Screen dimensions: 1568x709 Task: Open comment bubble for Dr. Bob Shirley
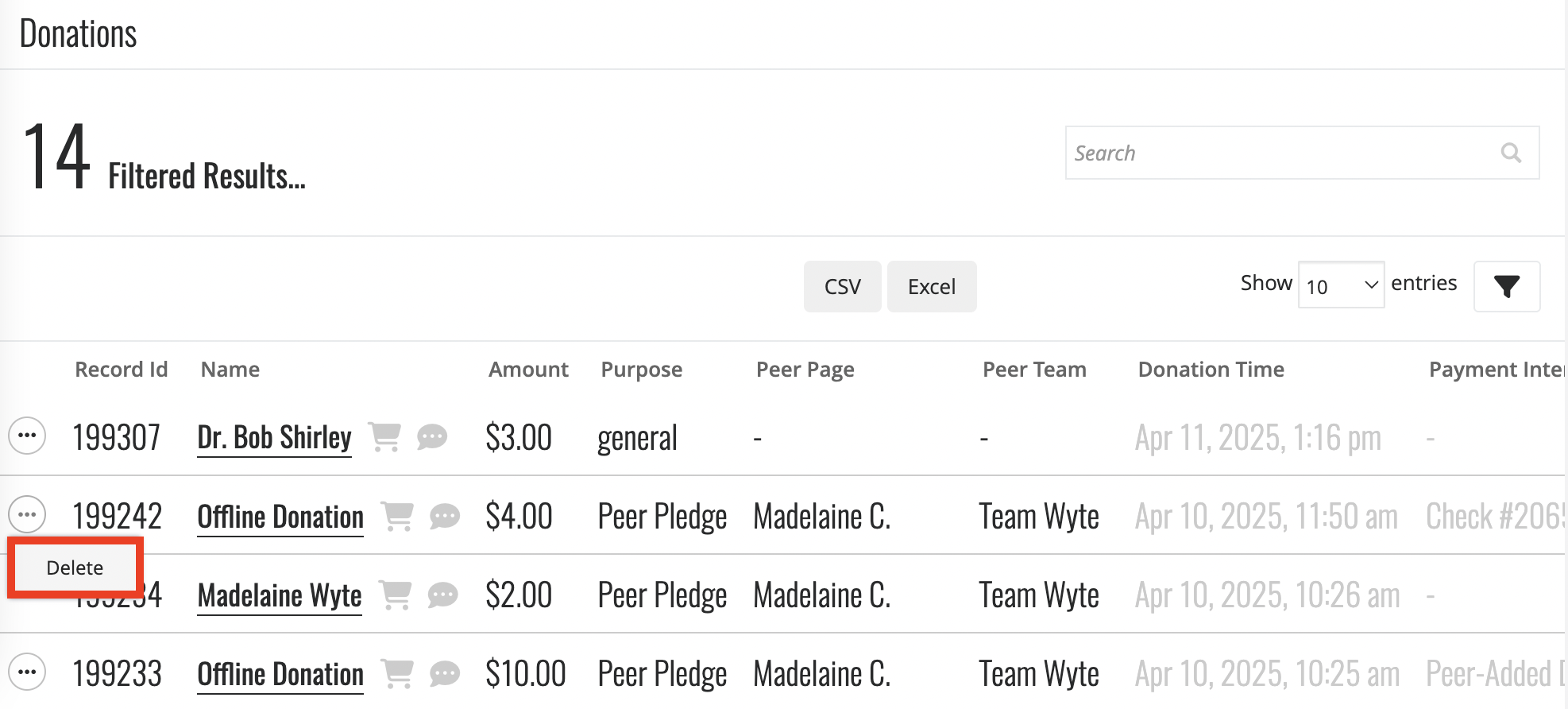pos(432,437)
